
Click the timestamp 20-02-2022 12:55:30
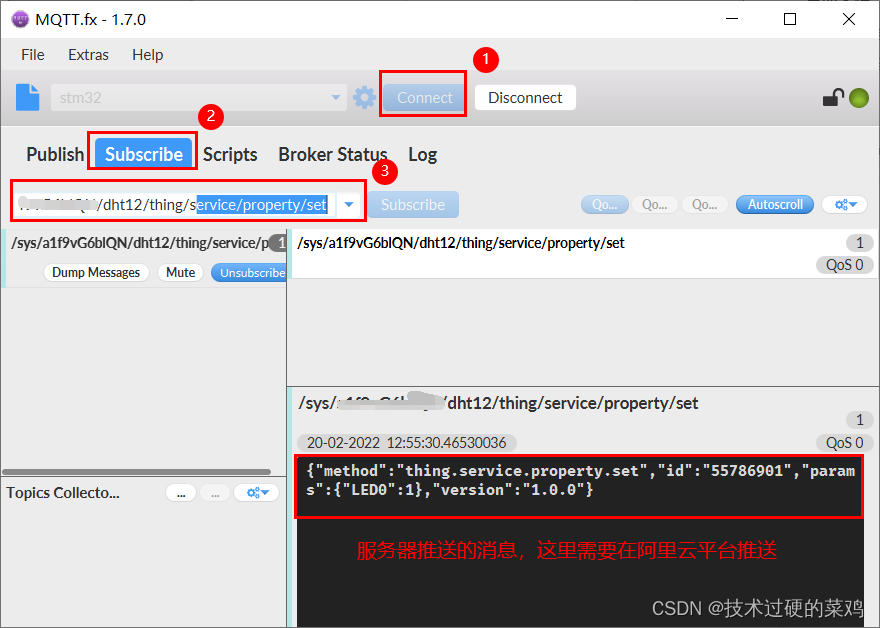(406, 443)
